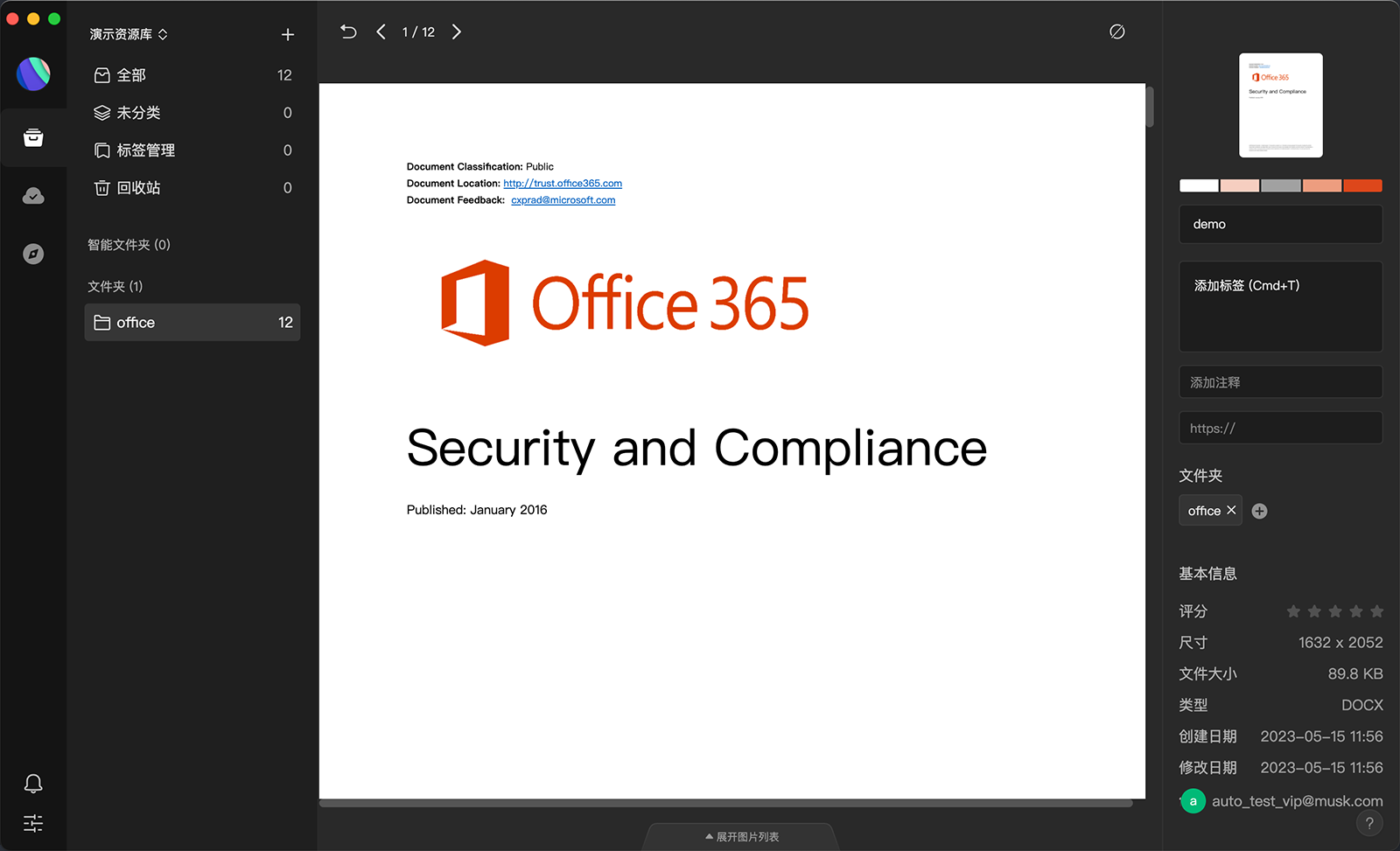Click the horizontal scrollbar under the document
1400x851 pixels.
(x=726, y=803)
